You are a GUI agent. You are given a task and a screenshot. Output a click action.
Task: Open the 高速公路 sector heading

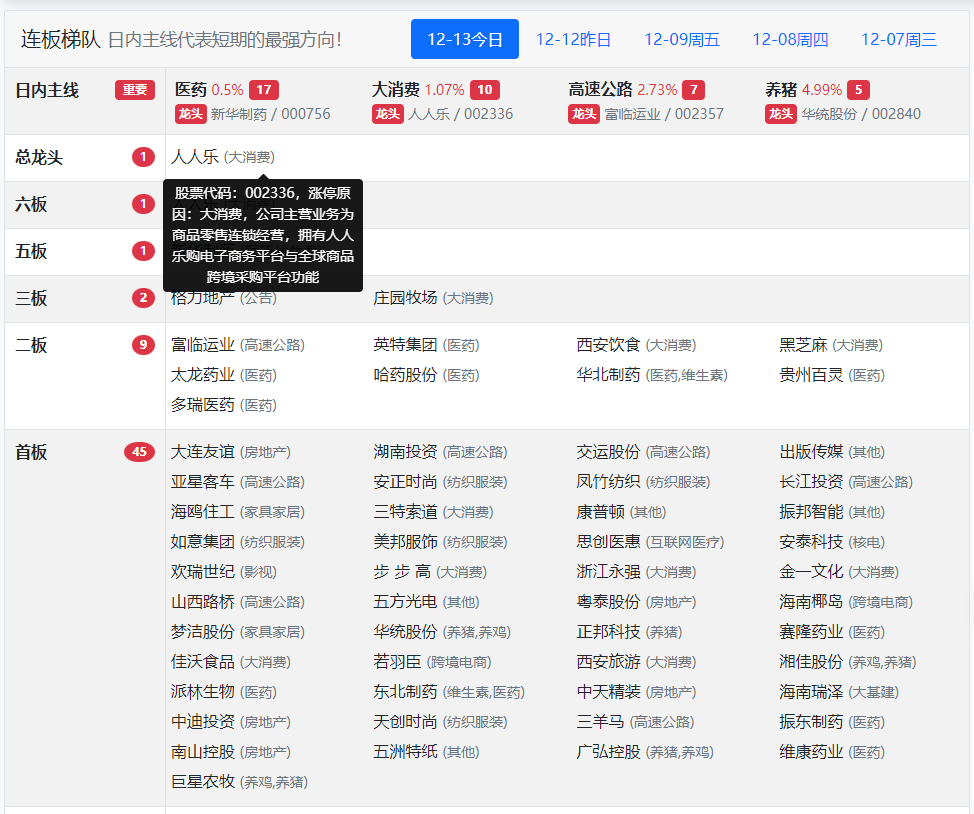pos(600,89)
